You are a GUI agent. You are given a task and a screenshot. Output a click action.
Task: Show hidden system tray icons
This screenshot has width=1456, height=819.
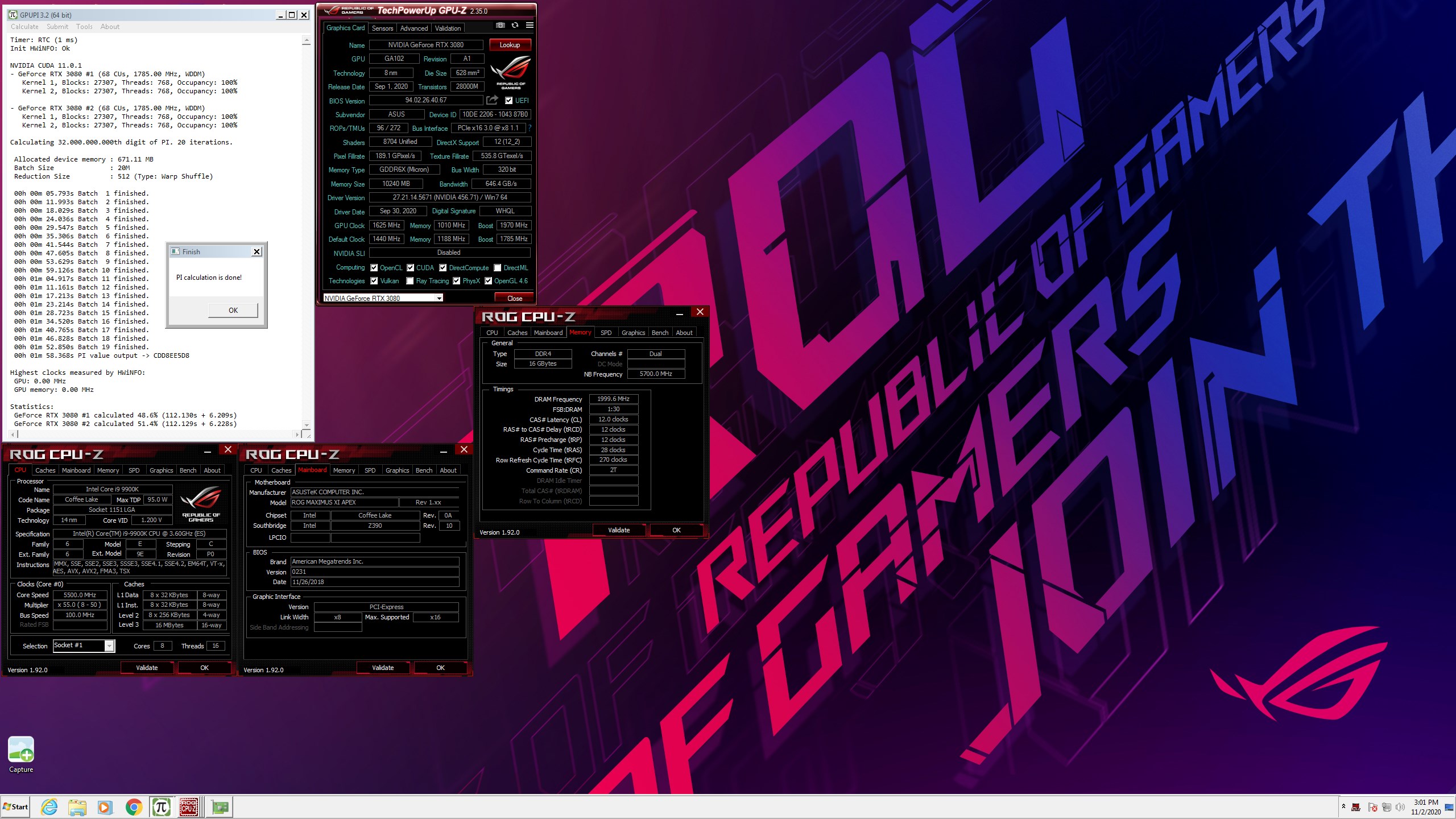pyautogui.click(x=1344, y=806)
